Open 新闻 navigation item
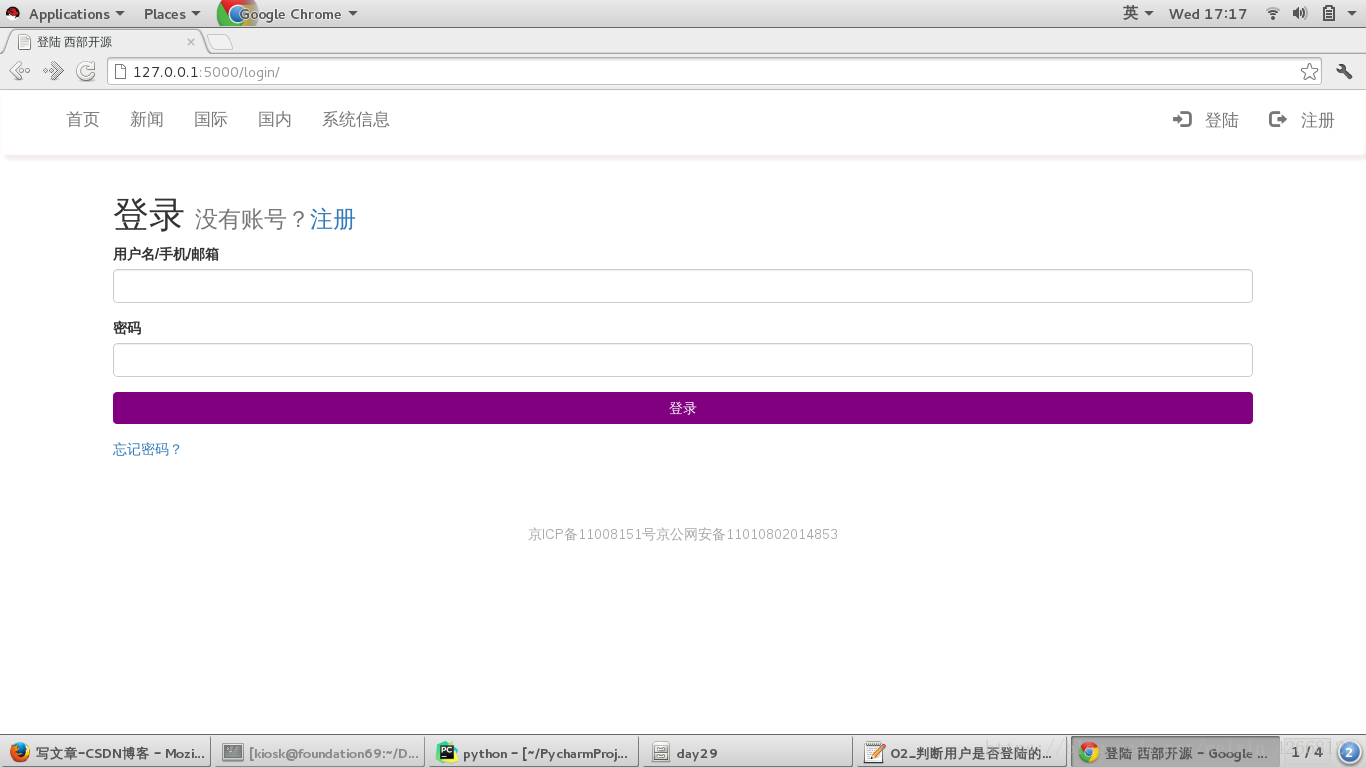1366x768 pixels. tap(147, 119)
